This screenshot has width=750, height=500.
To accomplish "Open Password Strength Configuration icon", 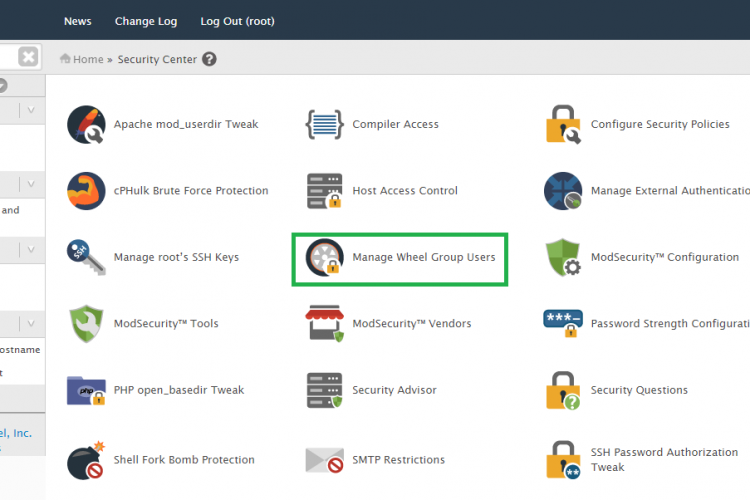I will click(x=563, y=323).
